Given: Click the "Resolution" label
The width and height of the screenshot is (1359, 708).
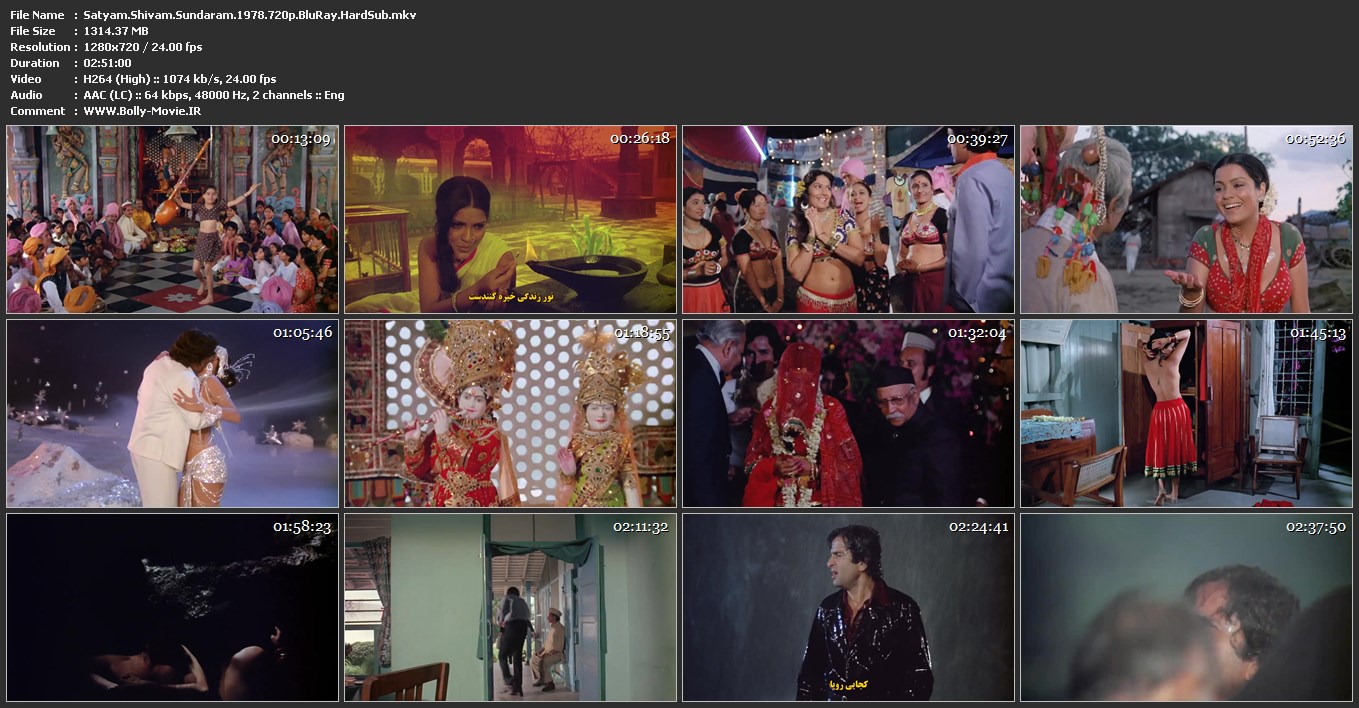Looking at the screenshot, I should click(40, 47).
